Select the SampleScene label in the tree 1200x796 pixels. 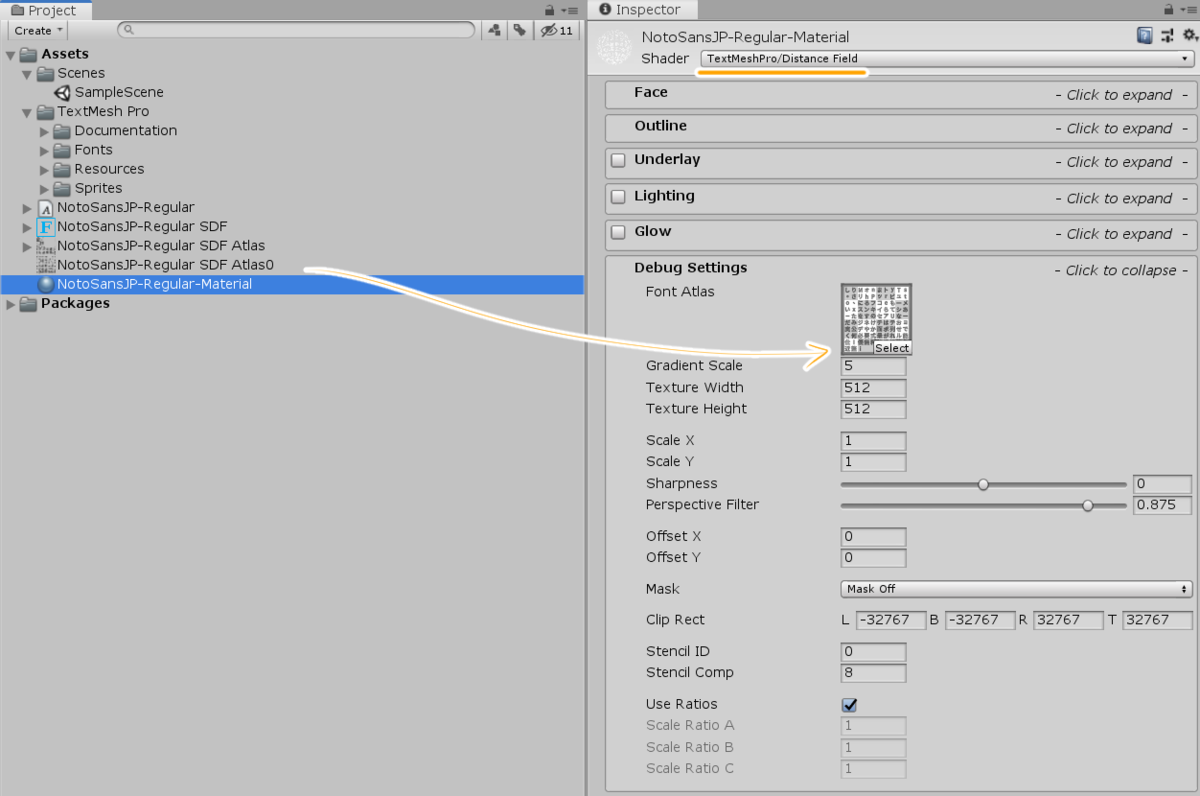point(119,92)
